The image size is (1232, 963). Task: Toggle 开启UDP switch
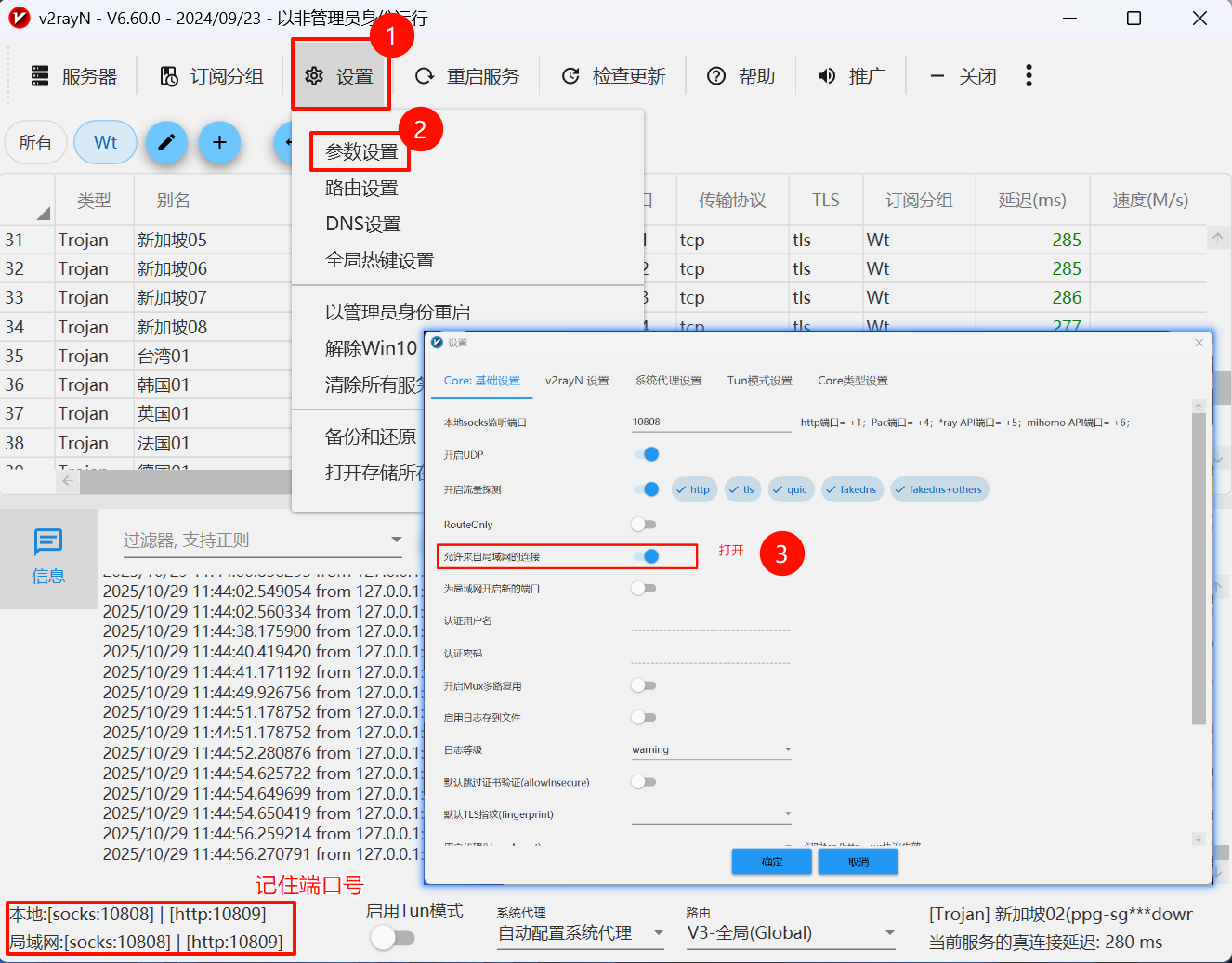[x=645, y=454]
